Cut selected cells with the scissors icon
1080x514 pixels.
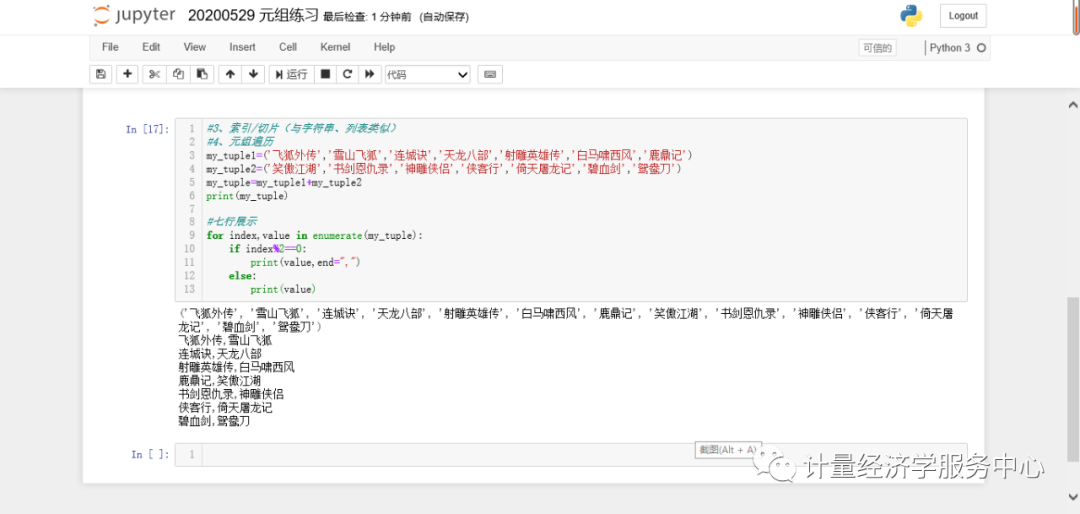click(x=154, y=74)
